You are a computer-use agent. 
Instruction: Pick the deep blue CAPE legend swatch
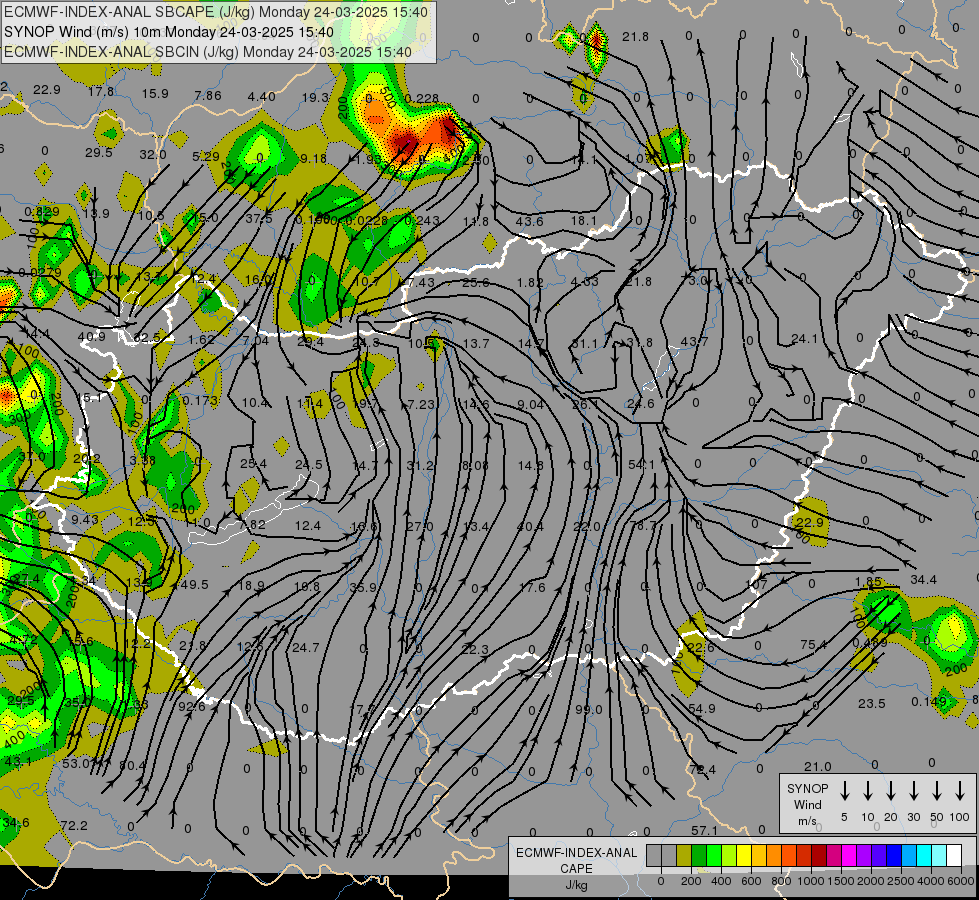pos(893,855)
